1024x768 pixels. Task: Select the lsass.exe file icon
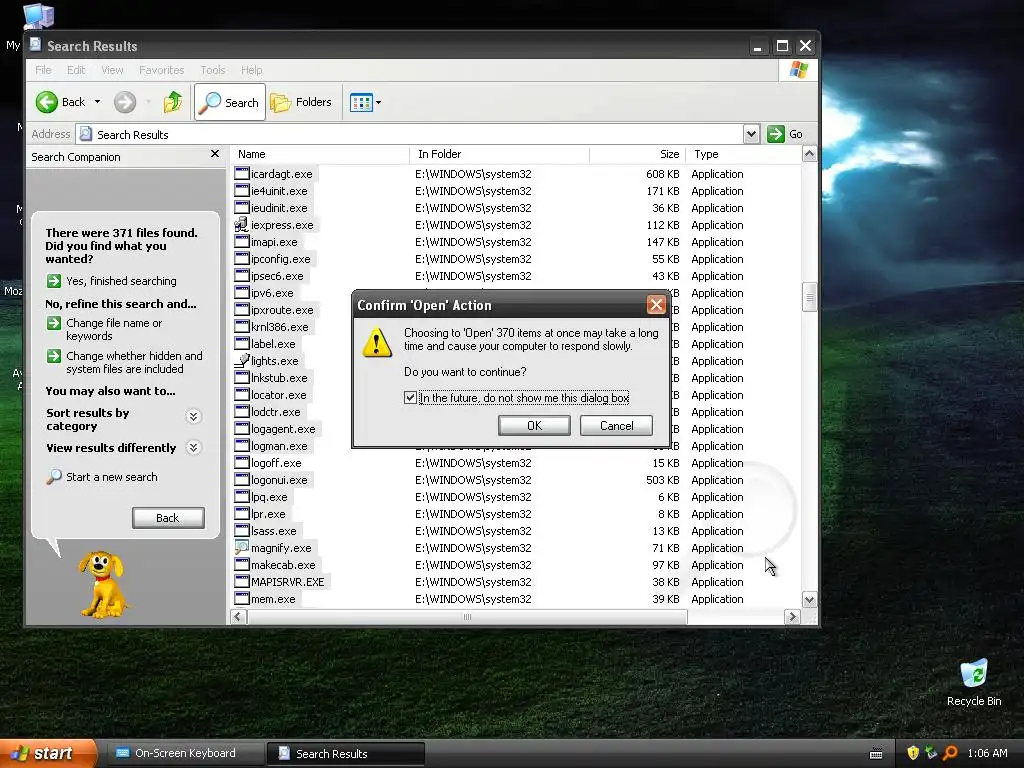[242, 530]
